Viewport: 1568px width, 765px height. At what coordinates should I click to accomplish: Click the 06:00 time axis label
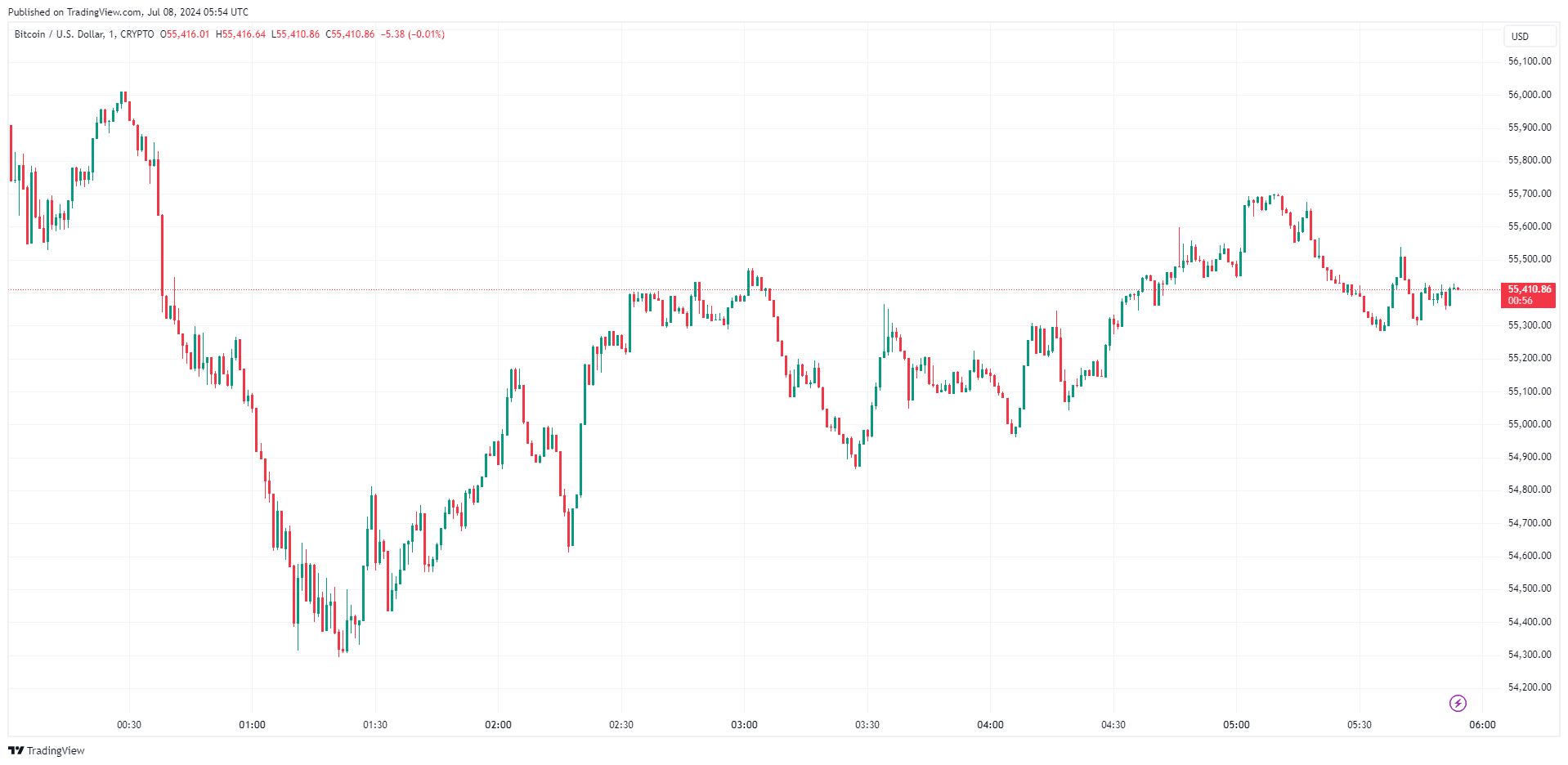(1482, 725)
